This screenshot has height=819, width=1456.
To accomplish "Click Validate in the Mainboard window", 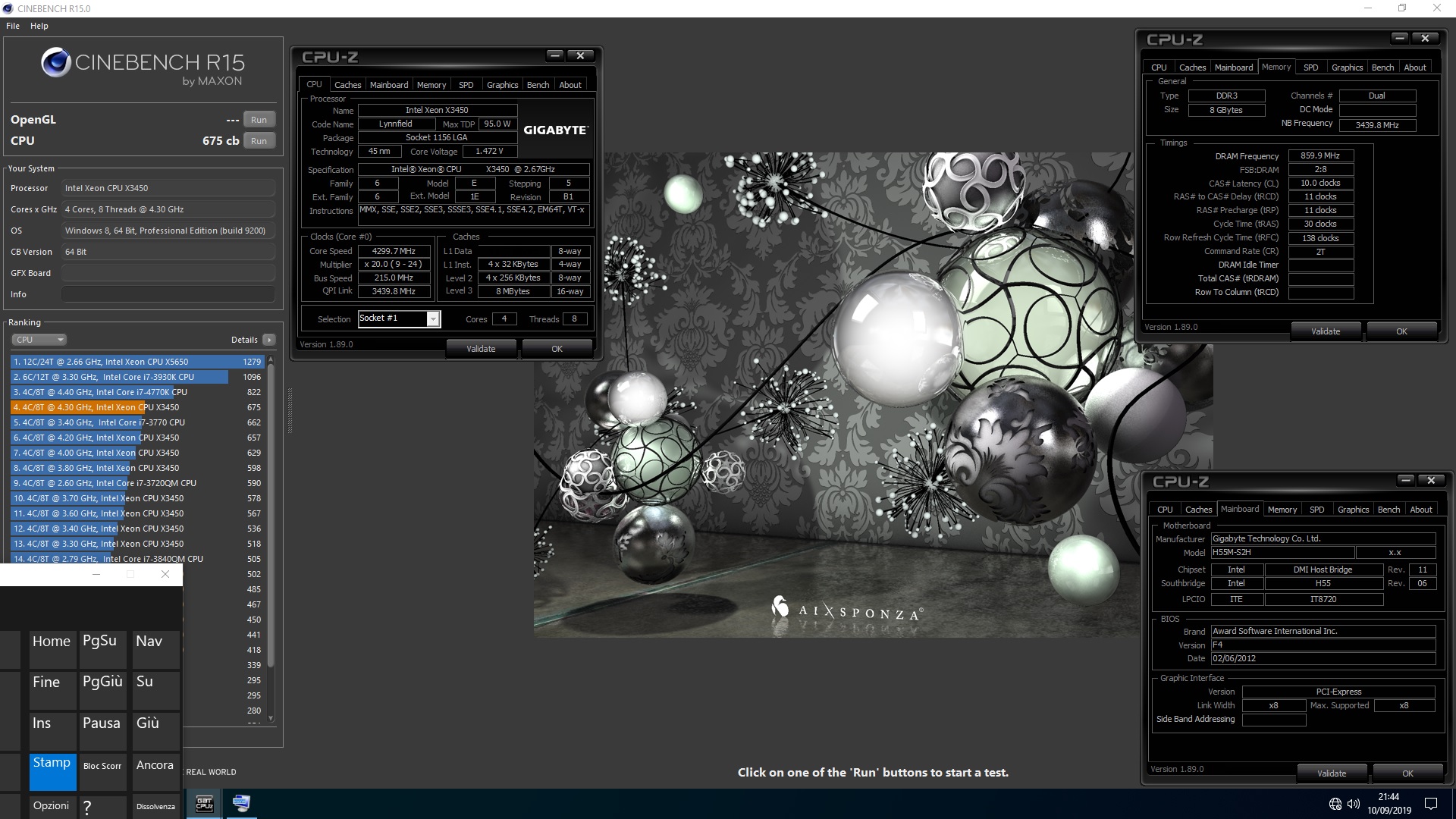I will coord(1332,773).
